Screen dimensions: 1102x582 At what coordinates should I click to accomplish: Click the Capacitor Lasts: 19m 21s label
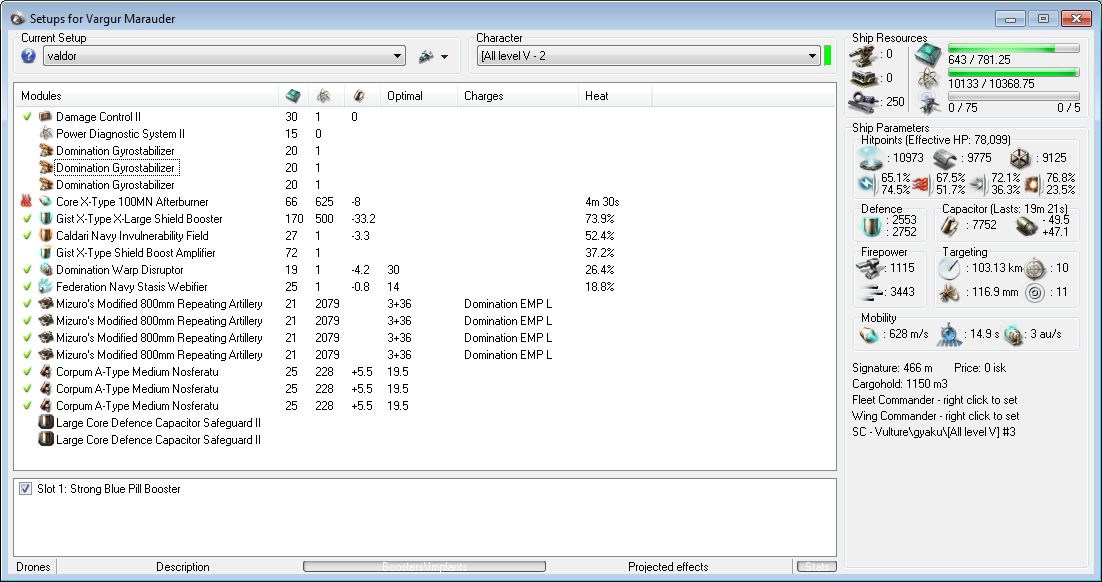[x=1004, y=209]
